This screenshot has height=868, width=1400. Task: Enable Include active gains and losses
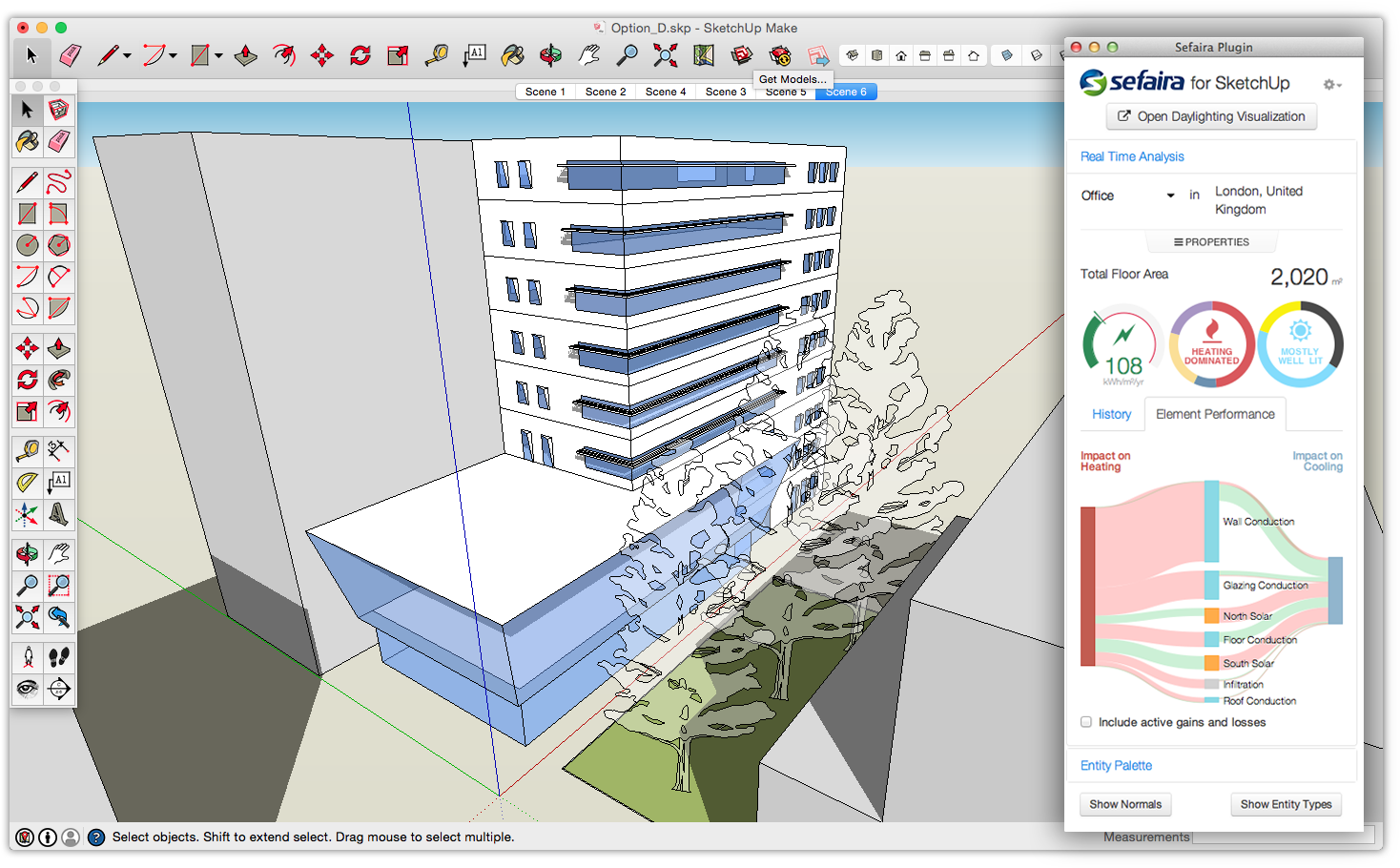click(x=1086, y=722)
